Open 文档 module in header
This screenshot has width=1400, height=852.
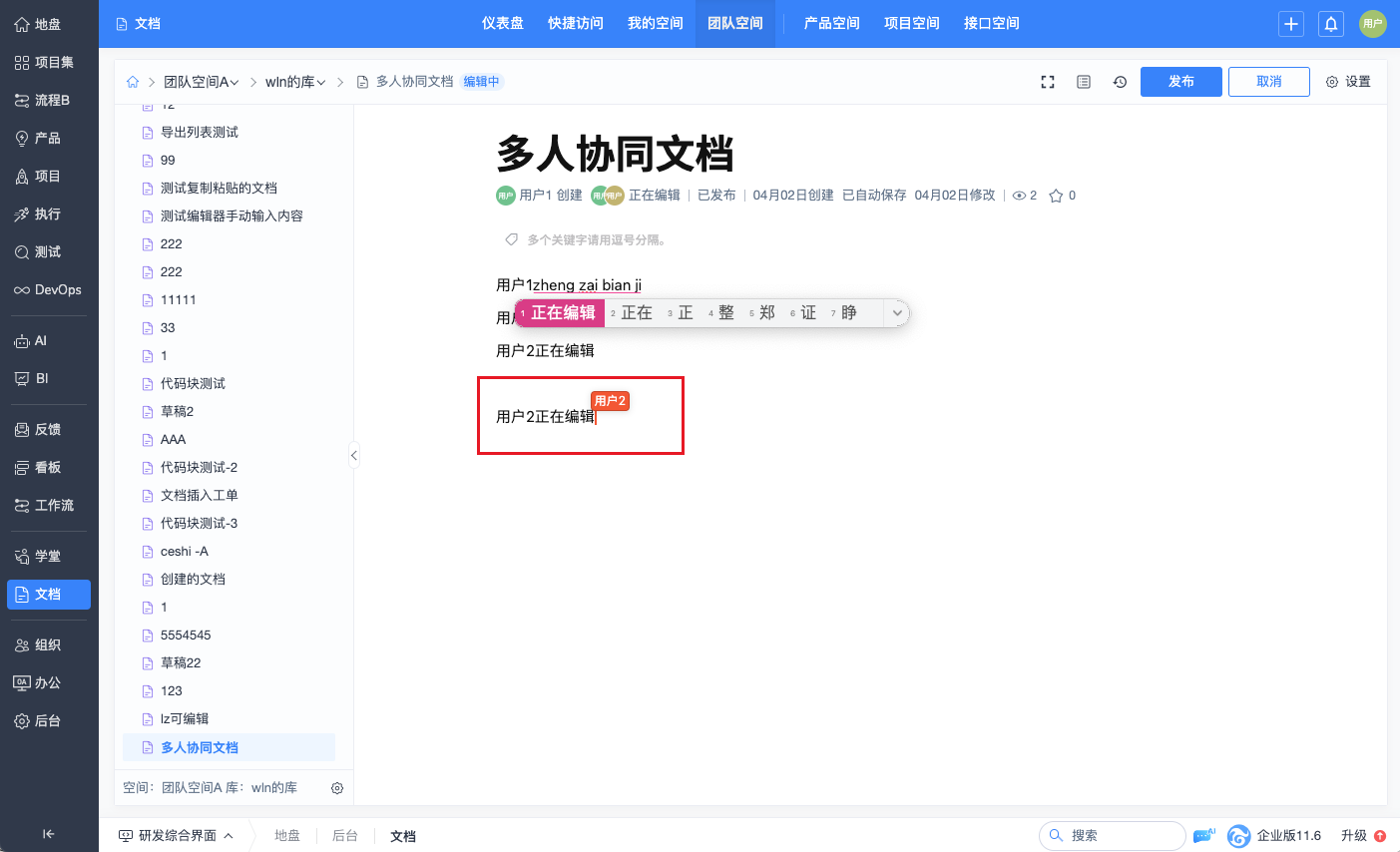[x=138, y=24]
